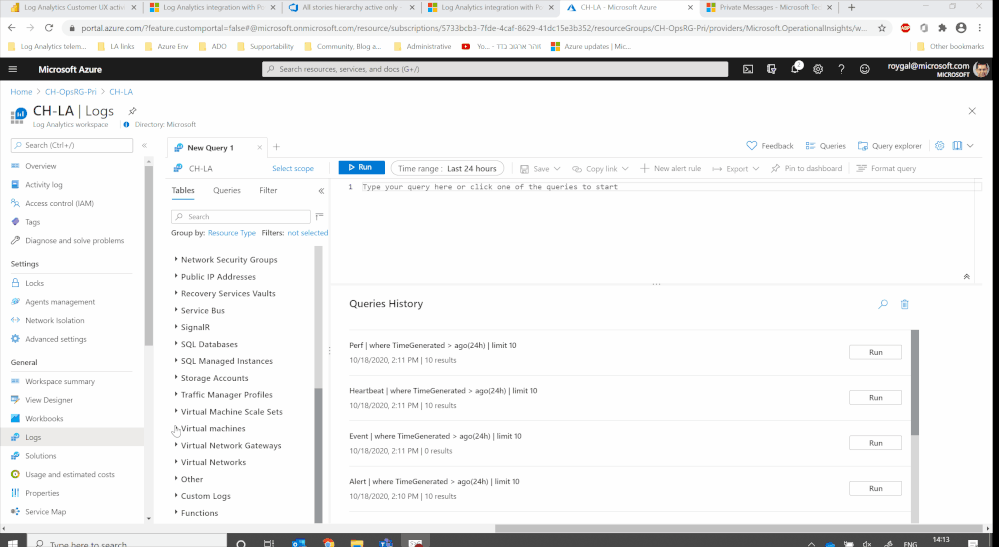Viewport: 999px width, 547px height.
Task: Open the Copy link dropdown
Action: (600, 169)
